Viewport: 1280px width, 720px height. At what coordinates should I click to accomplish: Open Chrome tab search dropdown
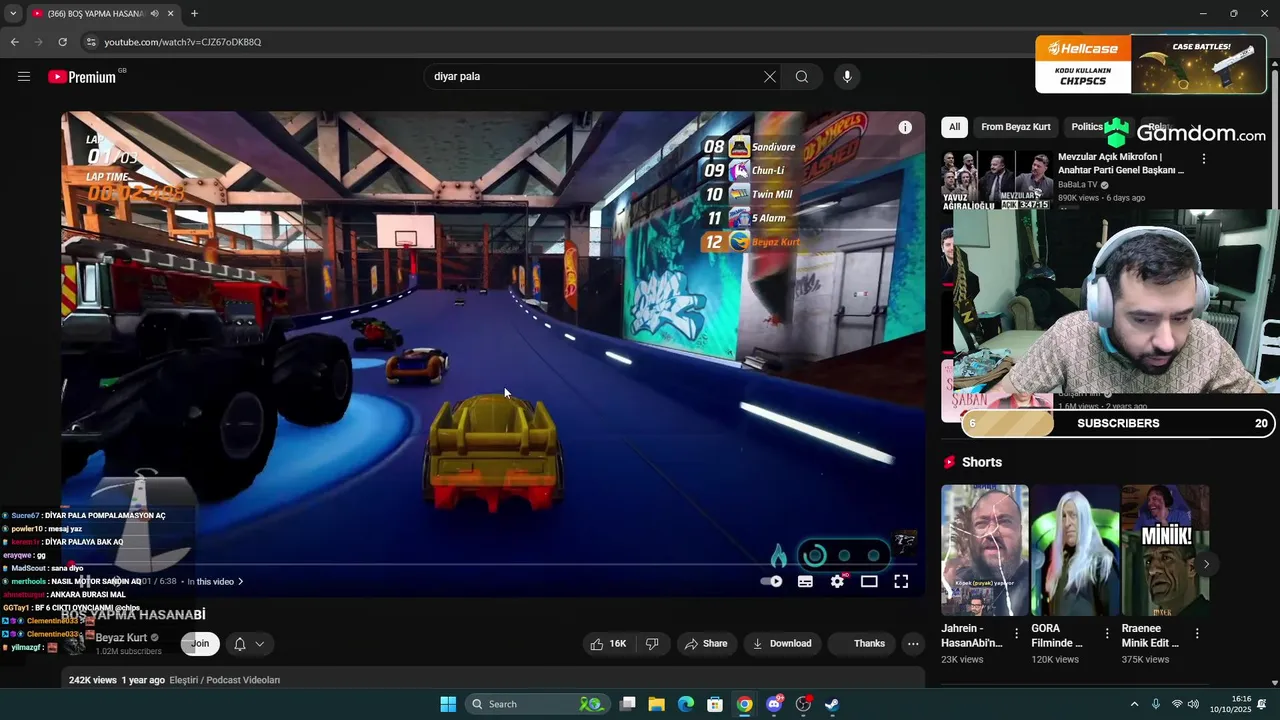(x=13, y=14)
